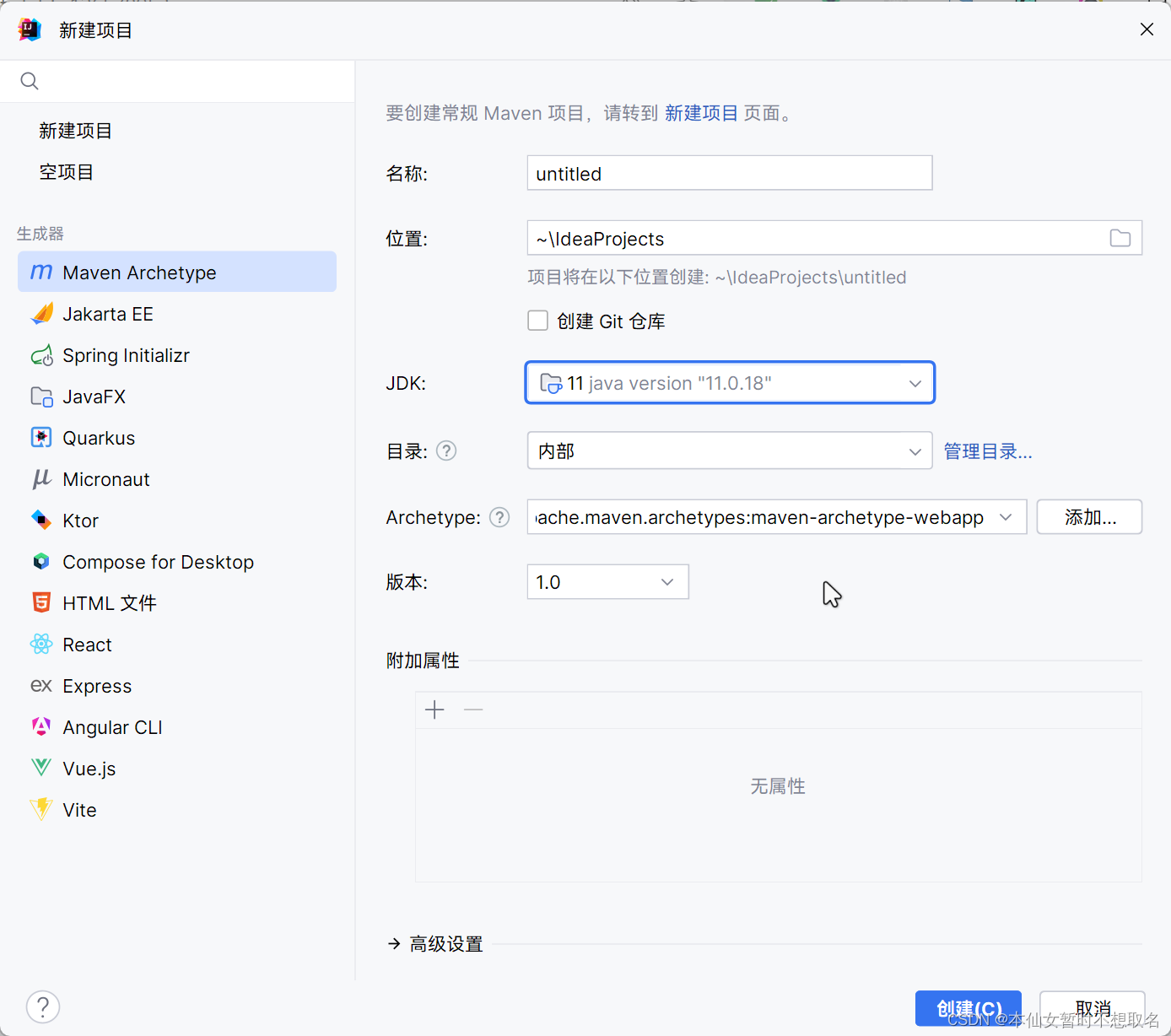This screenshot has width=1171, height=1036.
Task: Click the Compose for Desktop hexagon icon
Action: pyautogui.click(x=41, y=561)
